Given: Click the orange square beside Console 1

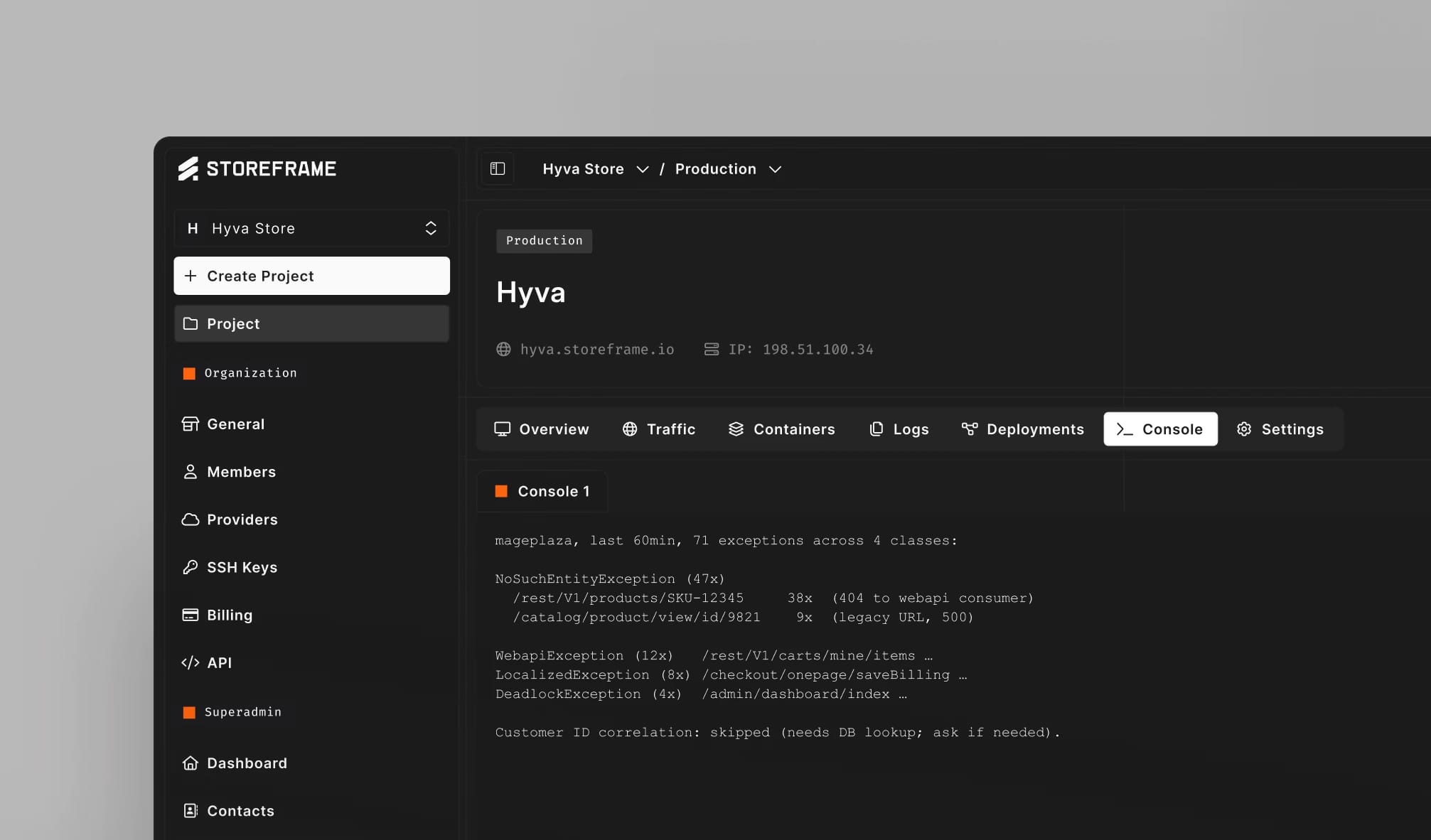Looking at the screenshot, I should click(x=501, y=491).
